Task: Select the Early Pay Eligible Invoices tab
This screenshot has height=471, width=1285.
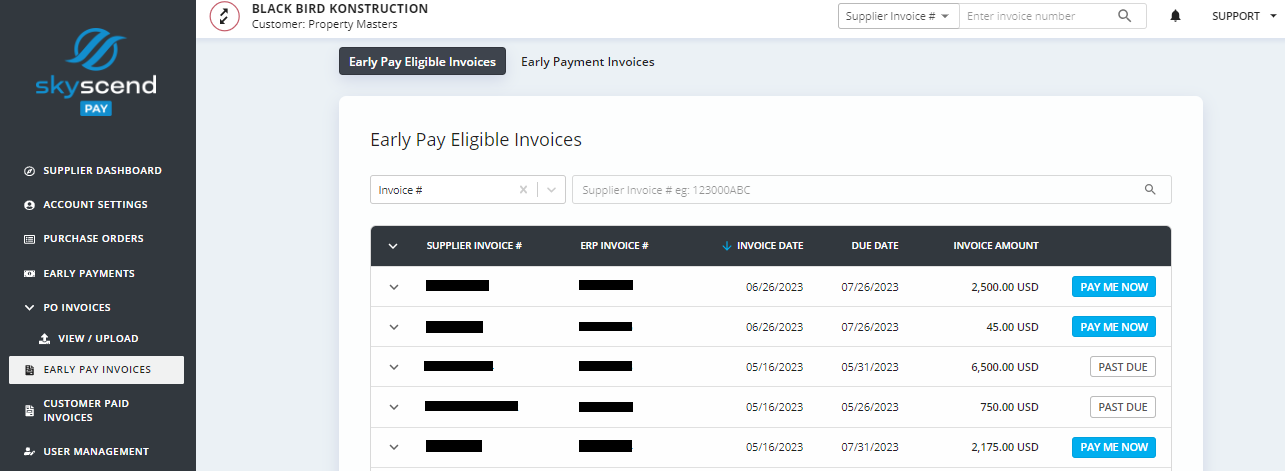Action: pyautogui.click(x=422, y=62)
